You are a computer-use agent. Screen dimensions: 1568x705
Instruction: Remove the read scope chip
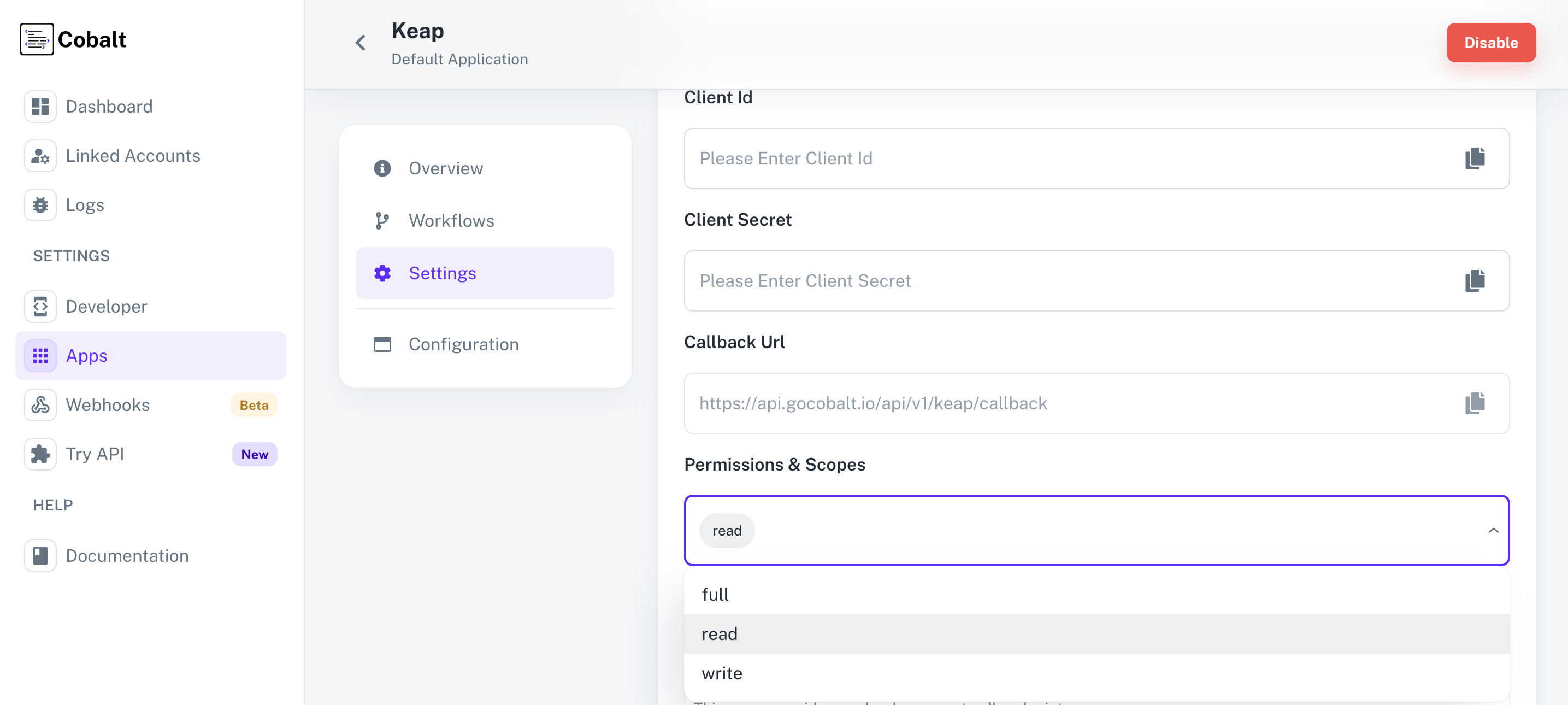pos(727,530)
